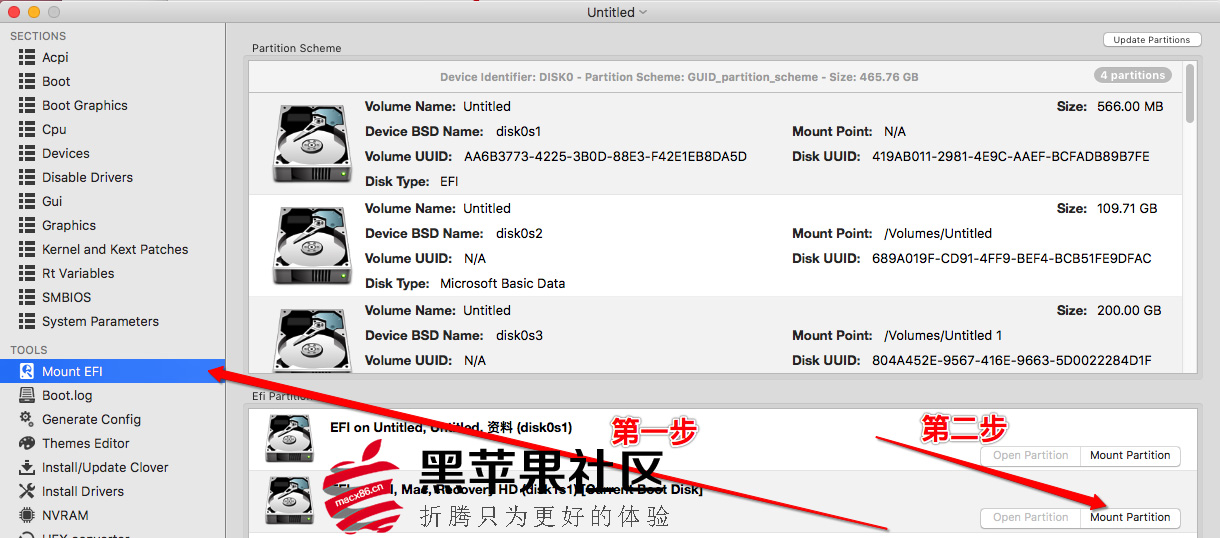
Task: Open Partition for EFI on disk0s1
Action: pos(1031,455)
